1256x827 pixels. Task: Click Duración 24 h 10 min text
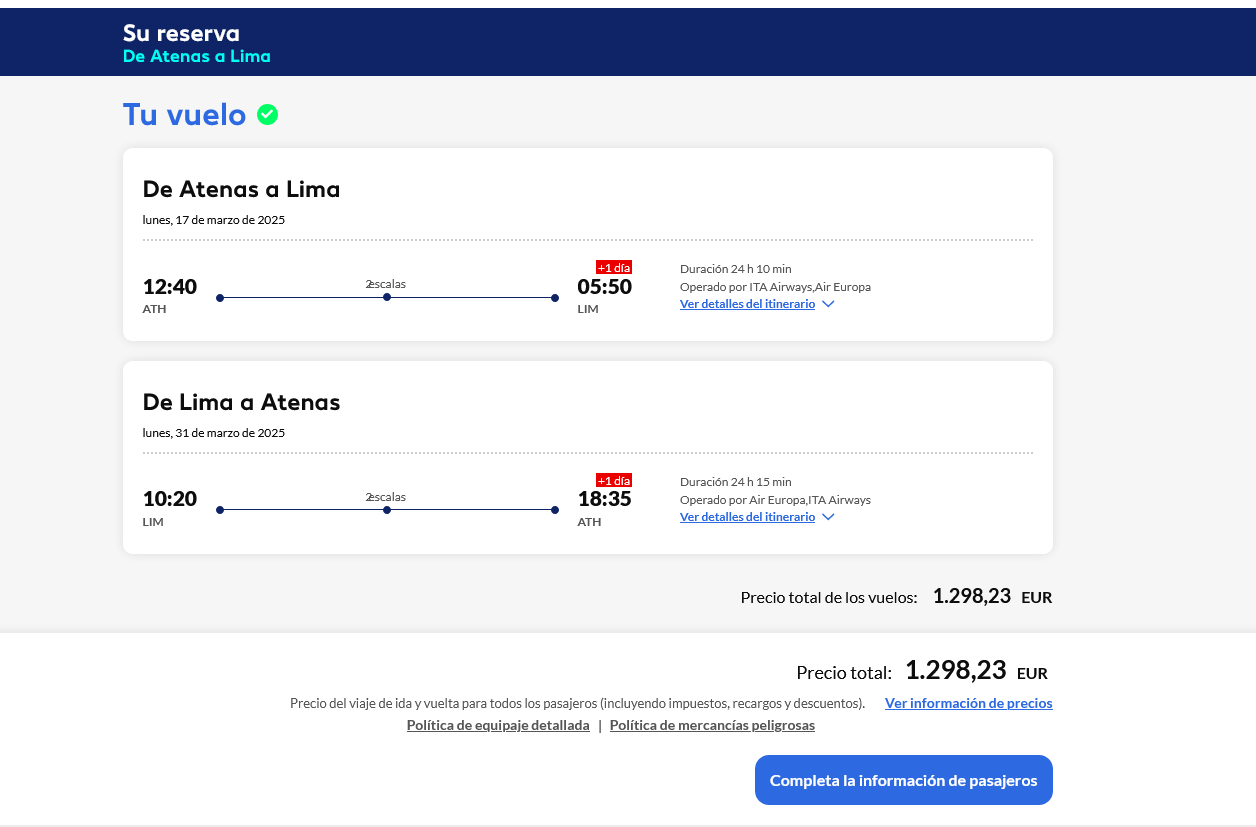pos(736,268)
